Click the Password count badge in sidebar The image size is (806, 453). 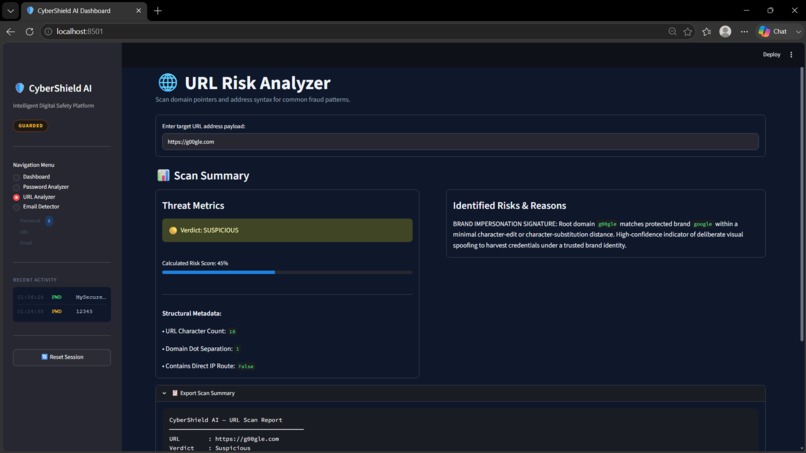pos(49,221)
